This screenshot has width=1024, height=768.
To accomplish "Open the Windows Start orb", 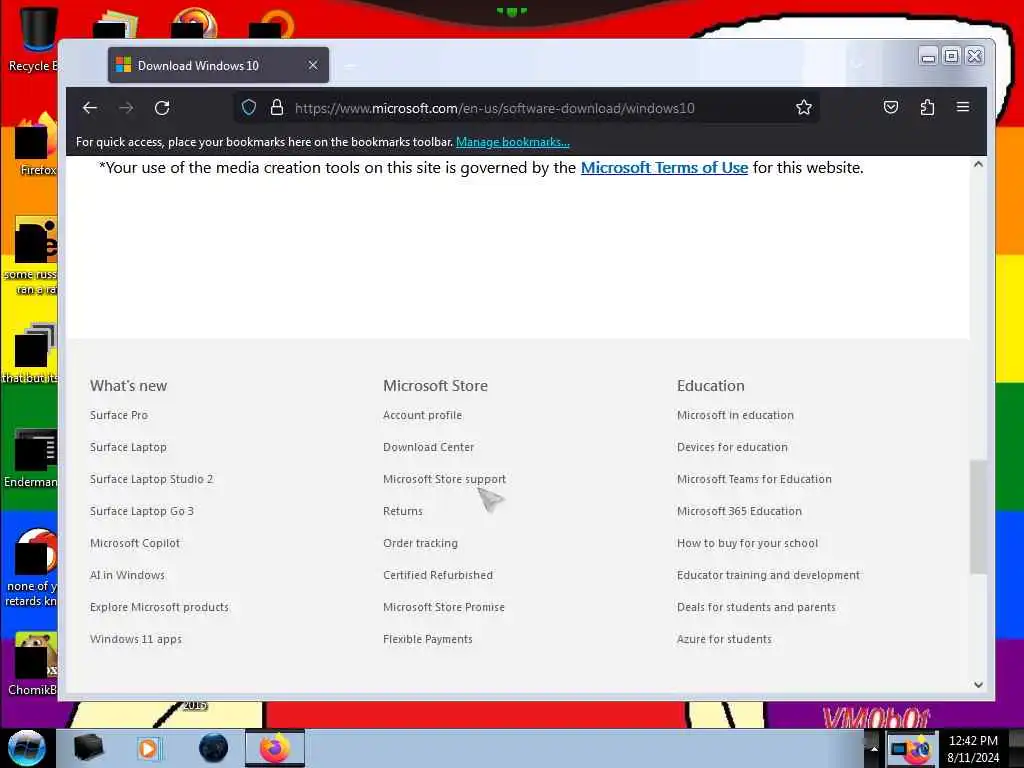I will tap(26, 748).
